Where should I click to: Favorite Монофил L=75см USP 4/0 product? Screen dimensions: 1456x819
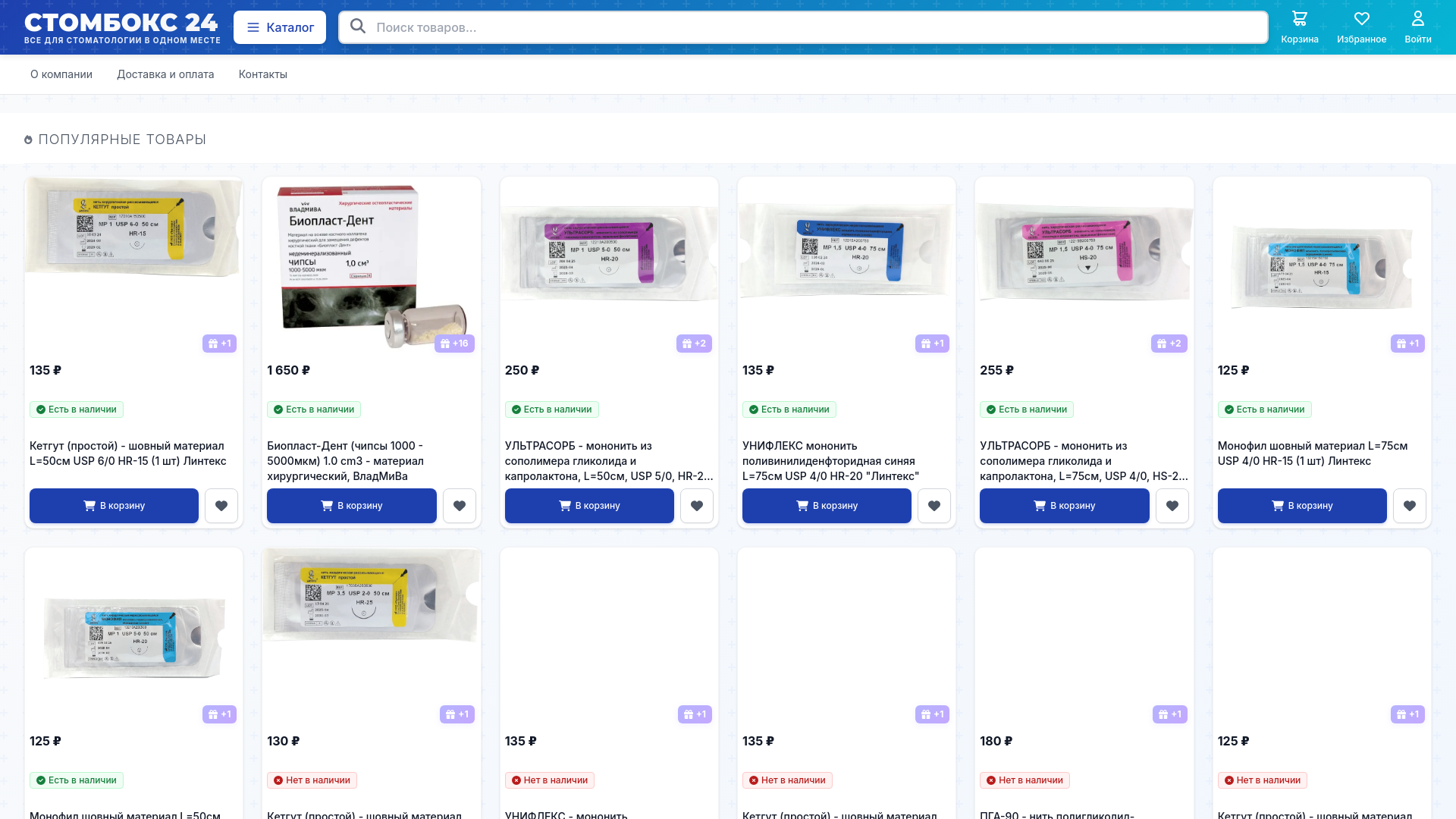pyautogui.click(x=1410, y=506)
